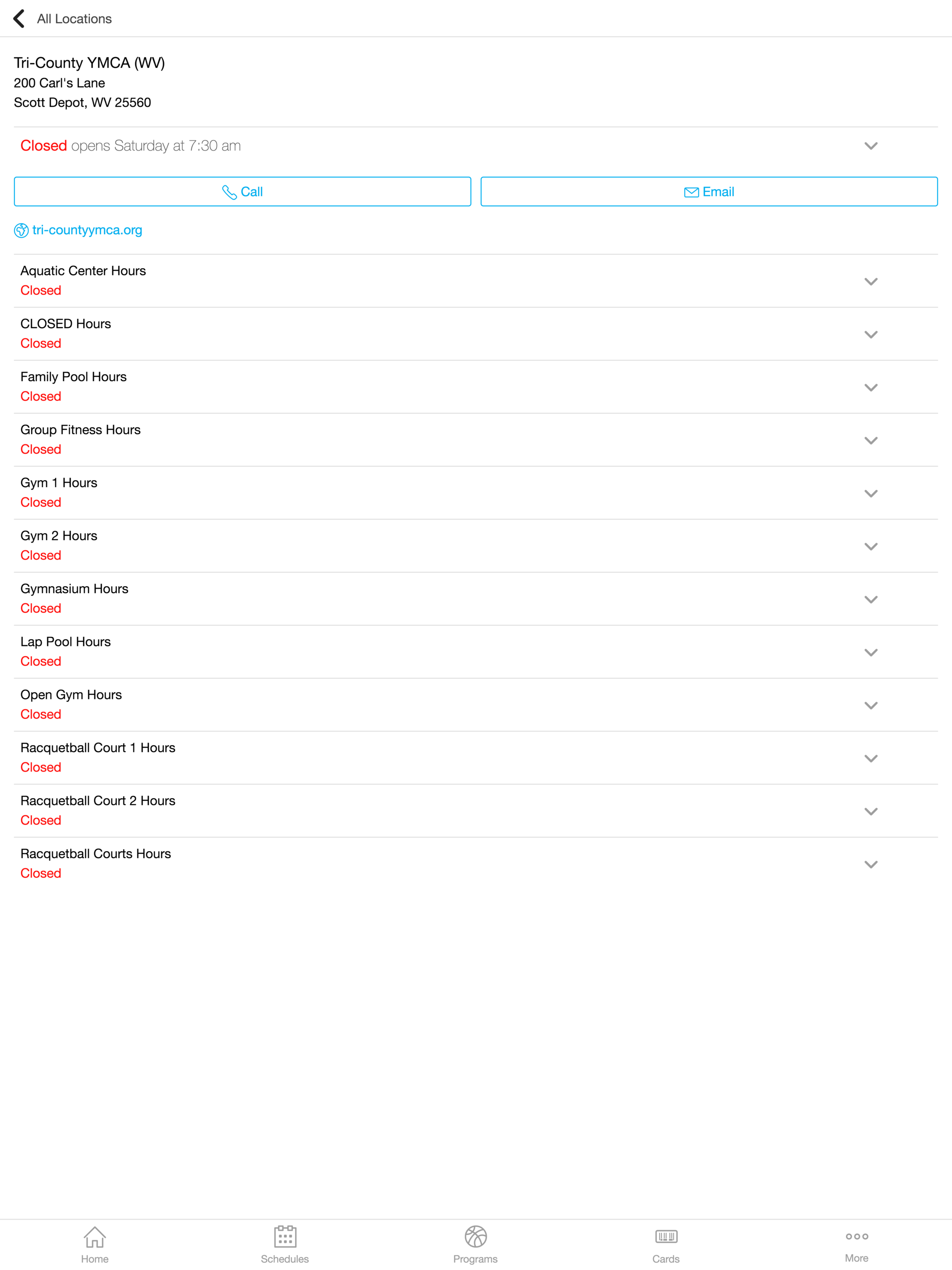Select the Open Gym Hours row label
The image size is (952, 1270).
click(71, 695)
